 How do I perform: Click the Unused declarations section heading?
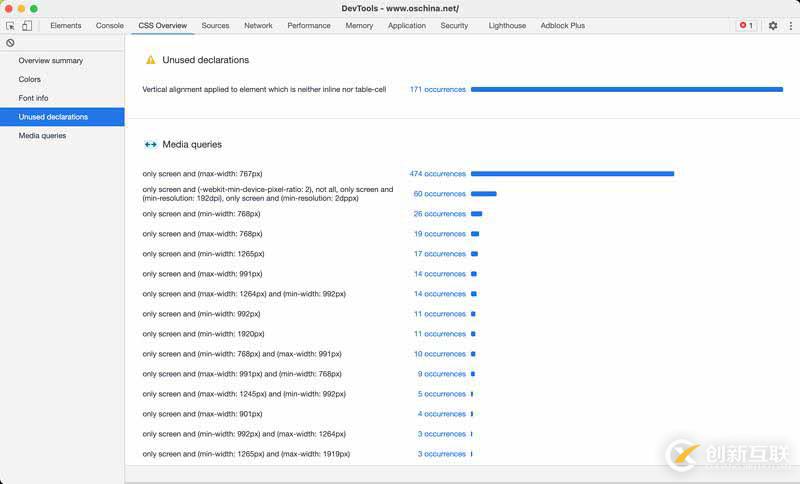206,60
